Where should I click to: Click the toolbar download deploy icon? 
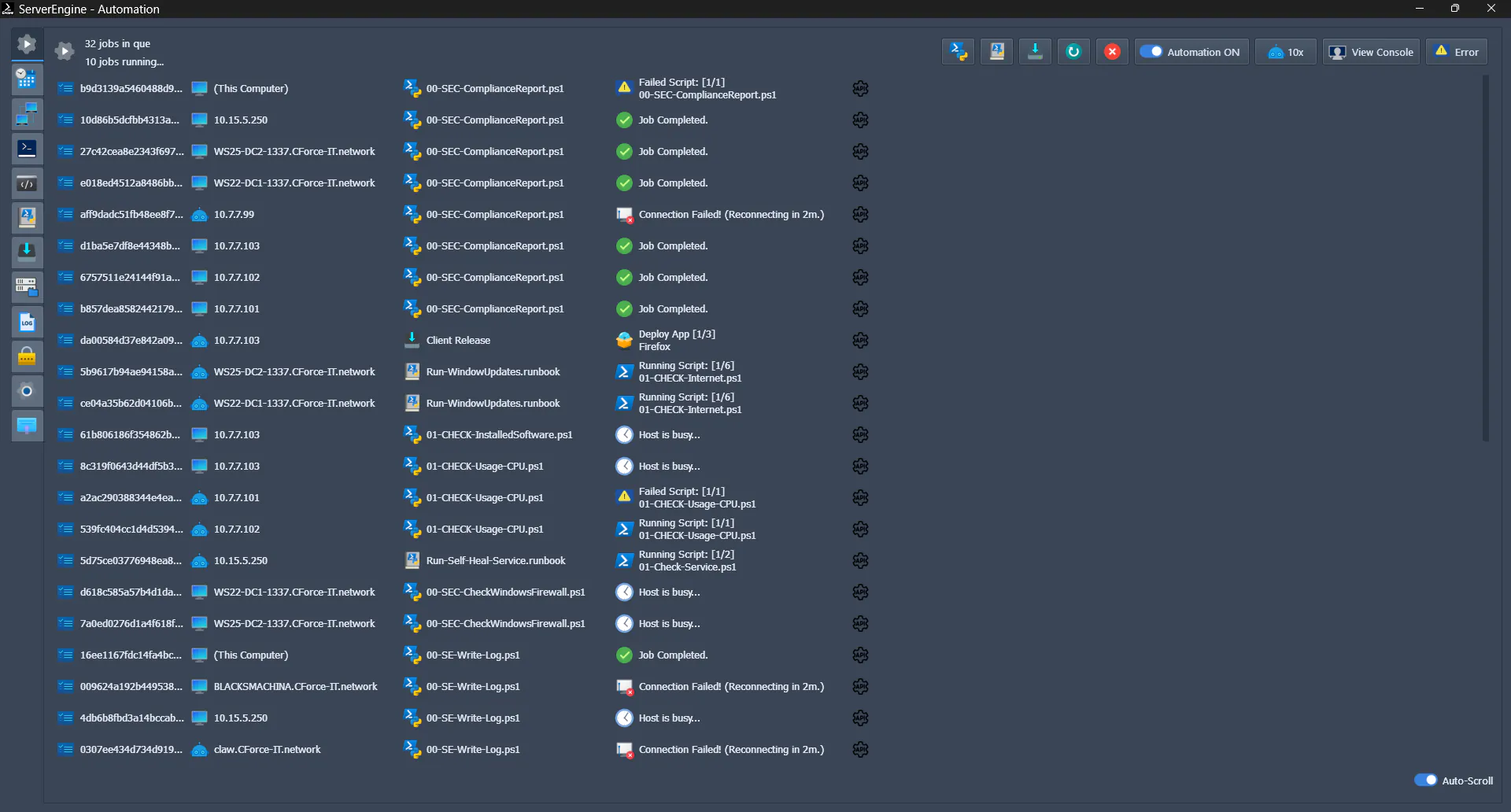point(1035,52)
